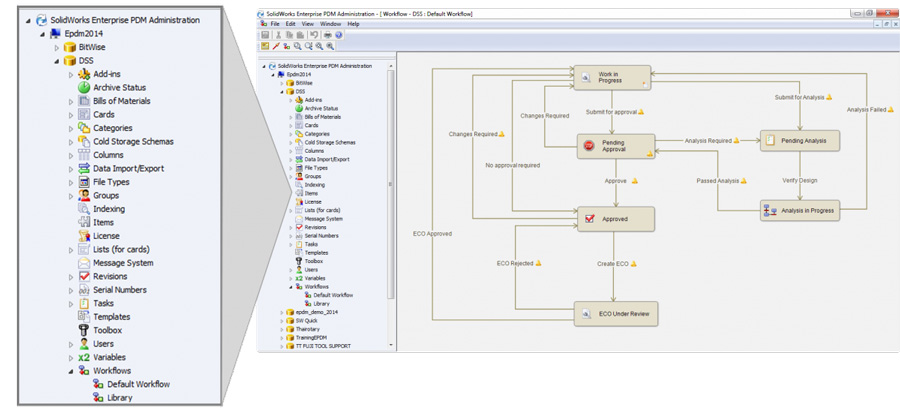Click green Archive Status icon in enlarged tree
Image resolution: width=900 pixels, height=415 pixels.
point(84,87)
